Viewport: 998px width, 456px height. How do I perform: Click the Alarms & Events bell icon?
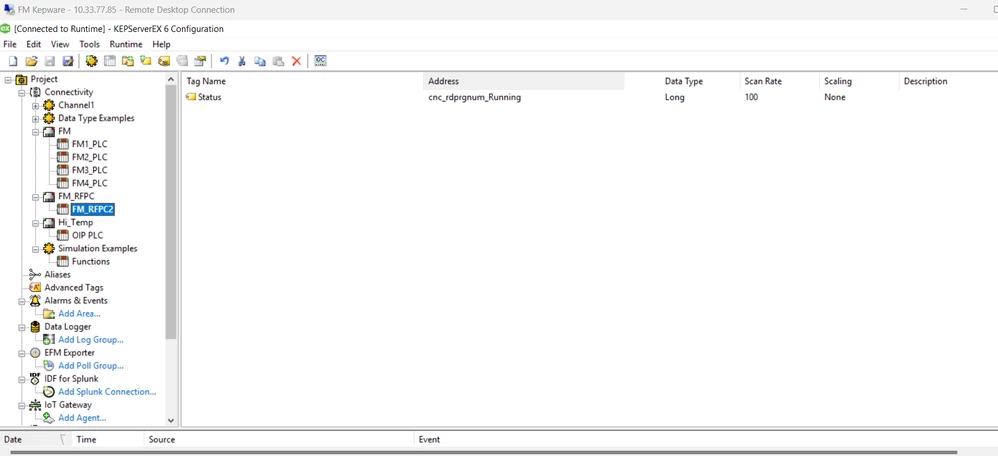click(35, 301)
